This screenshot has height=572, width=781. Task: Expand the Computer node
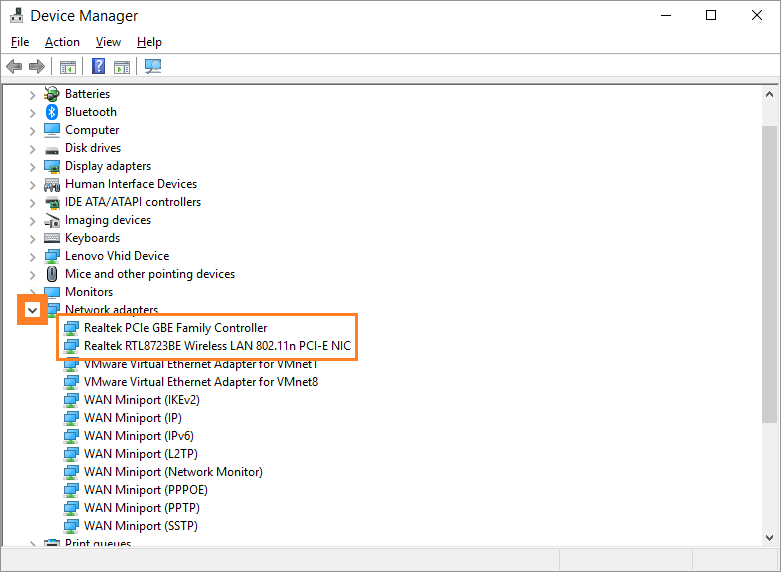32,131
